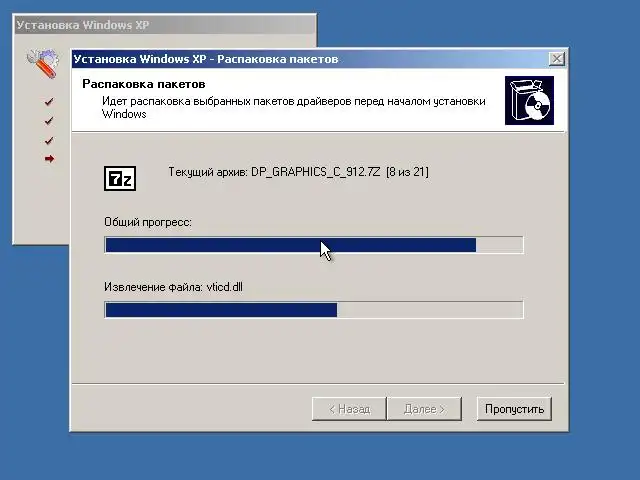Screen dimensions: 640x480
Task: Click the Общий прогресс label
Action: pos(148,222)
